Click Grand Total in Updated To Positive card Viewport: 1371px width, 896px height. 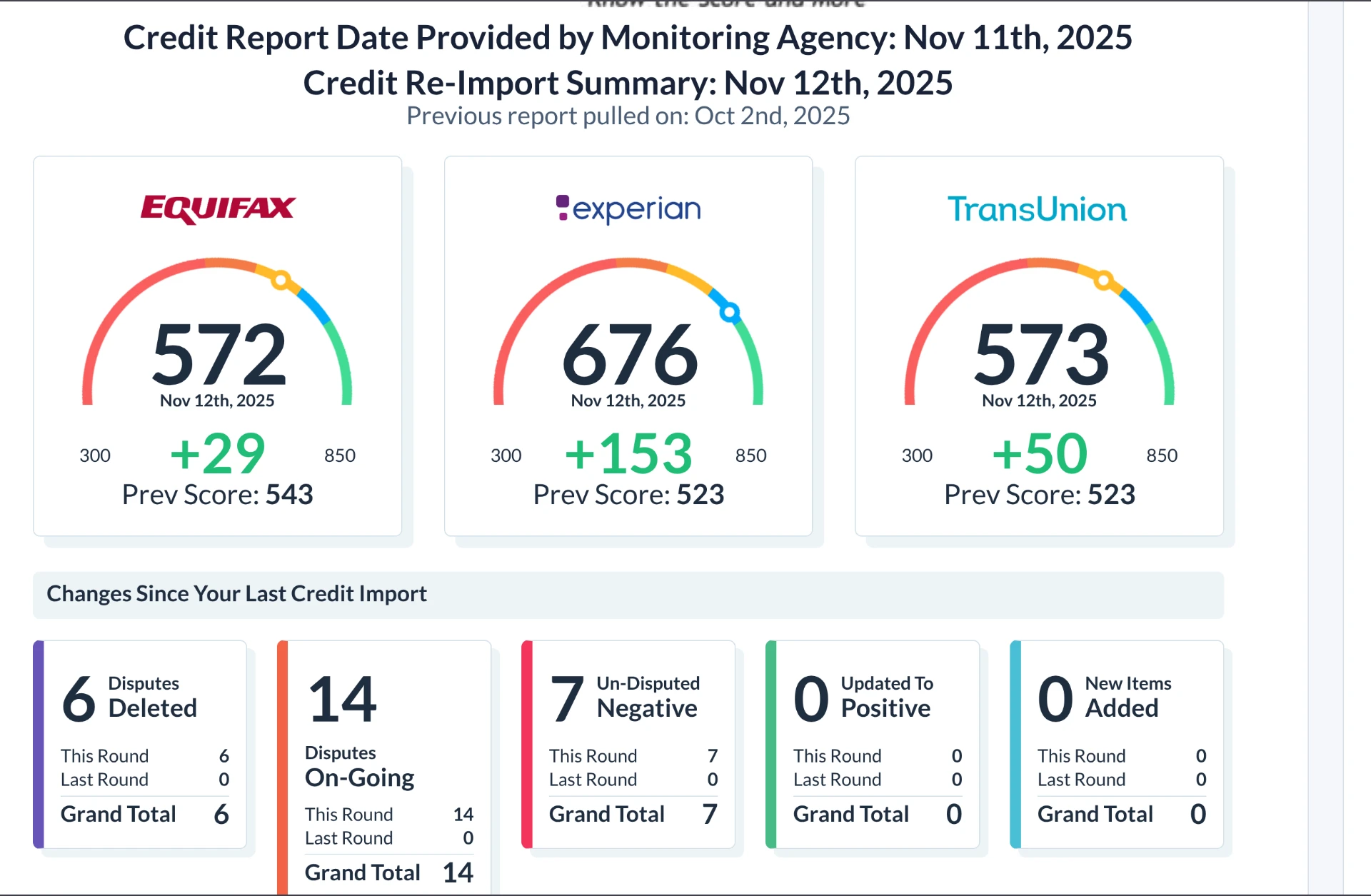pyautogui.click(x=878, y=815)
